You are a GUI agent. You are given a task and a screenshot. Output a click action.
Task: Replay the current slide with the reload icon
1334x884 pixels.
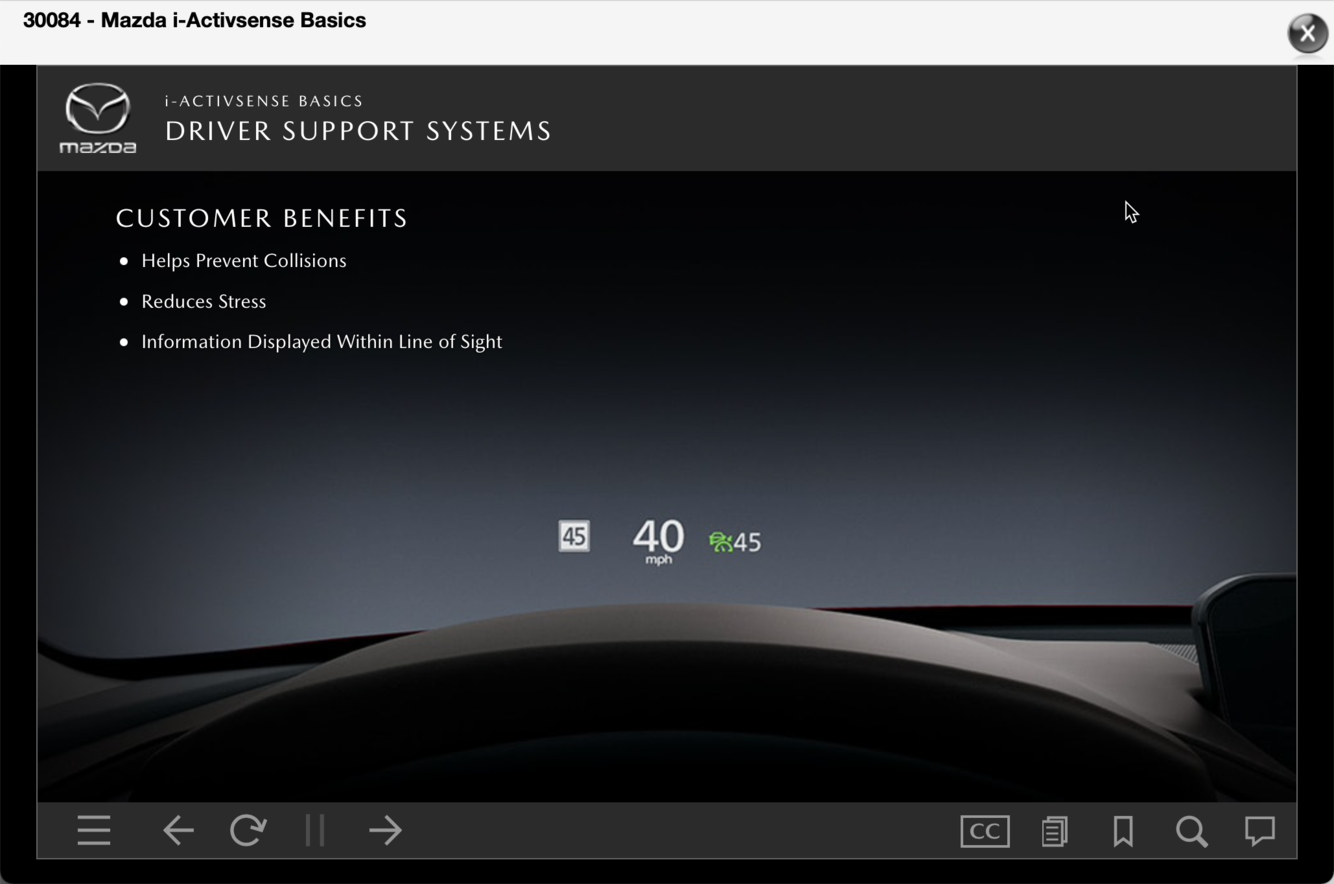pyautogui.click(x=247, y=830)
